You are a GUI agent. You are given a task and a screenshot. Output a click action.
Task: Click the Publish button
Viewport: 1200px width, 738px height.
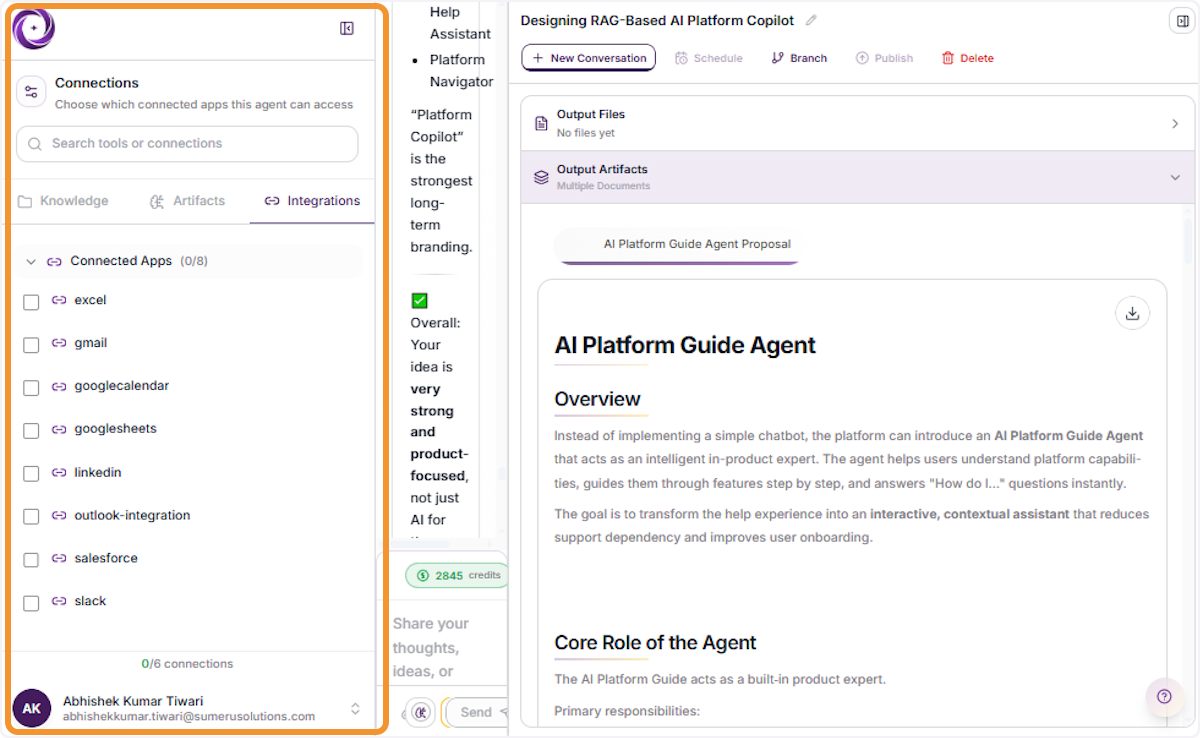pyautogui.click(x=884, y=58)
